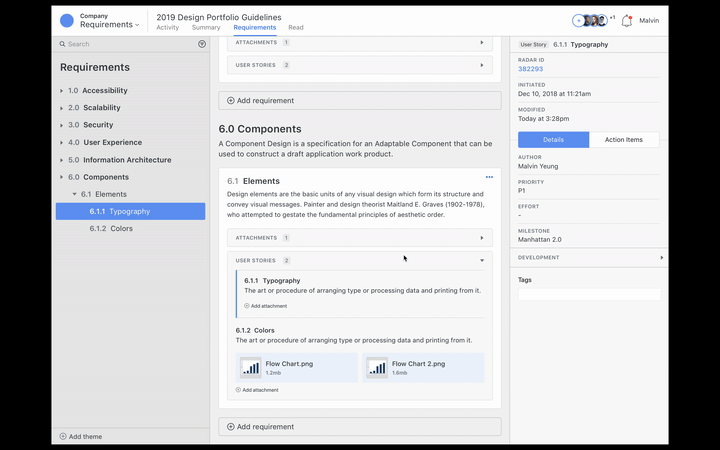
Task: Expand the 2.0 Scalability tree item
Action: point(62,108)
